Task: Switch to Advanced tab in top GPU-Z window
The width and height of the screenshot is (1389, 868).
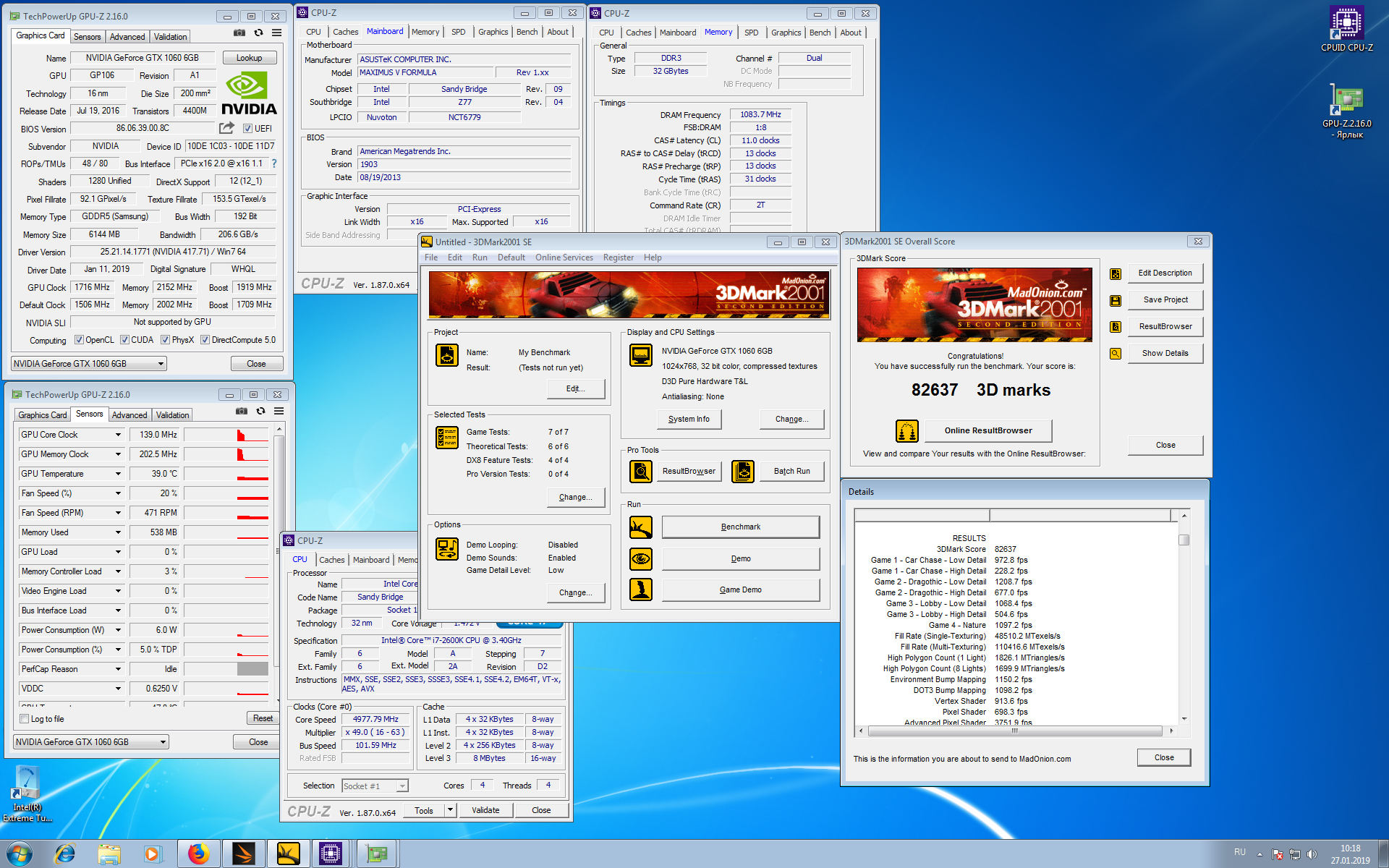Action: (127, 37)
